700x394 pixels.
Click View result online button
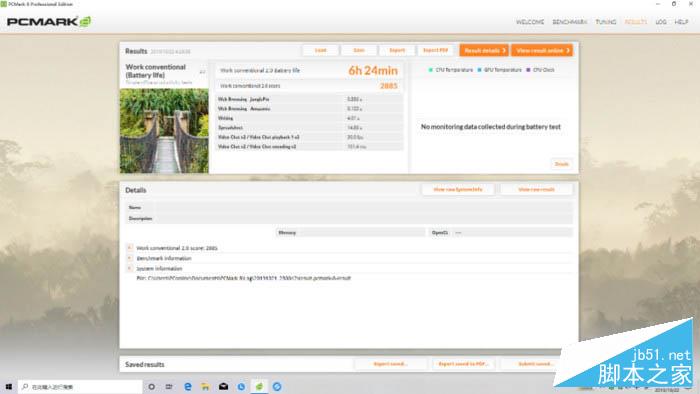pos(542,50)
